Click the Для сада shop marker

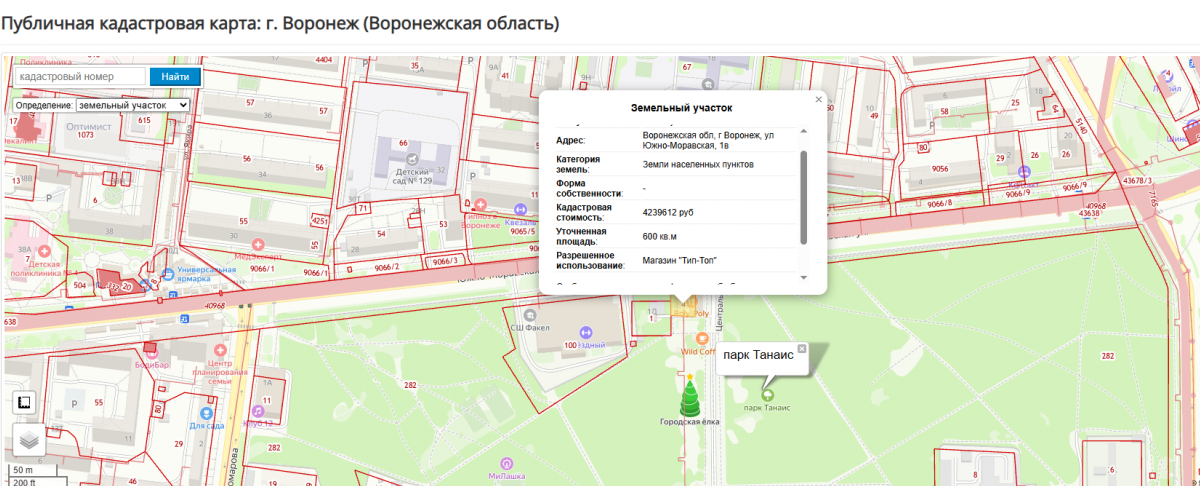tap(205, 412)
